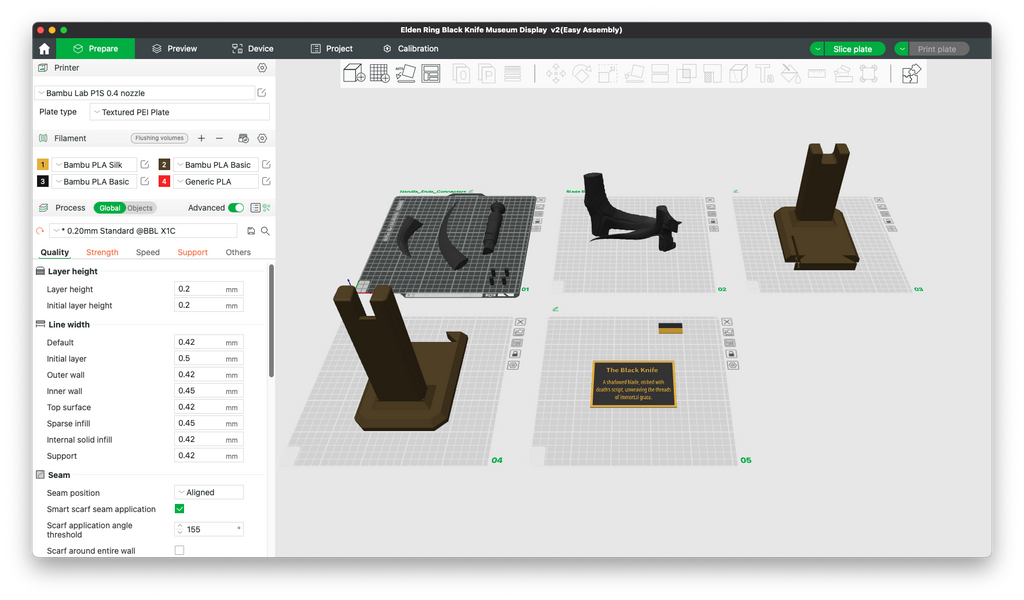Open Printer settings gear icon
Image resolution: width=1024 pixels, height=600 pixels.
click(x=262, y=68)
